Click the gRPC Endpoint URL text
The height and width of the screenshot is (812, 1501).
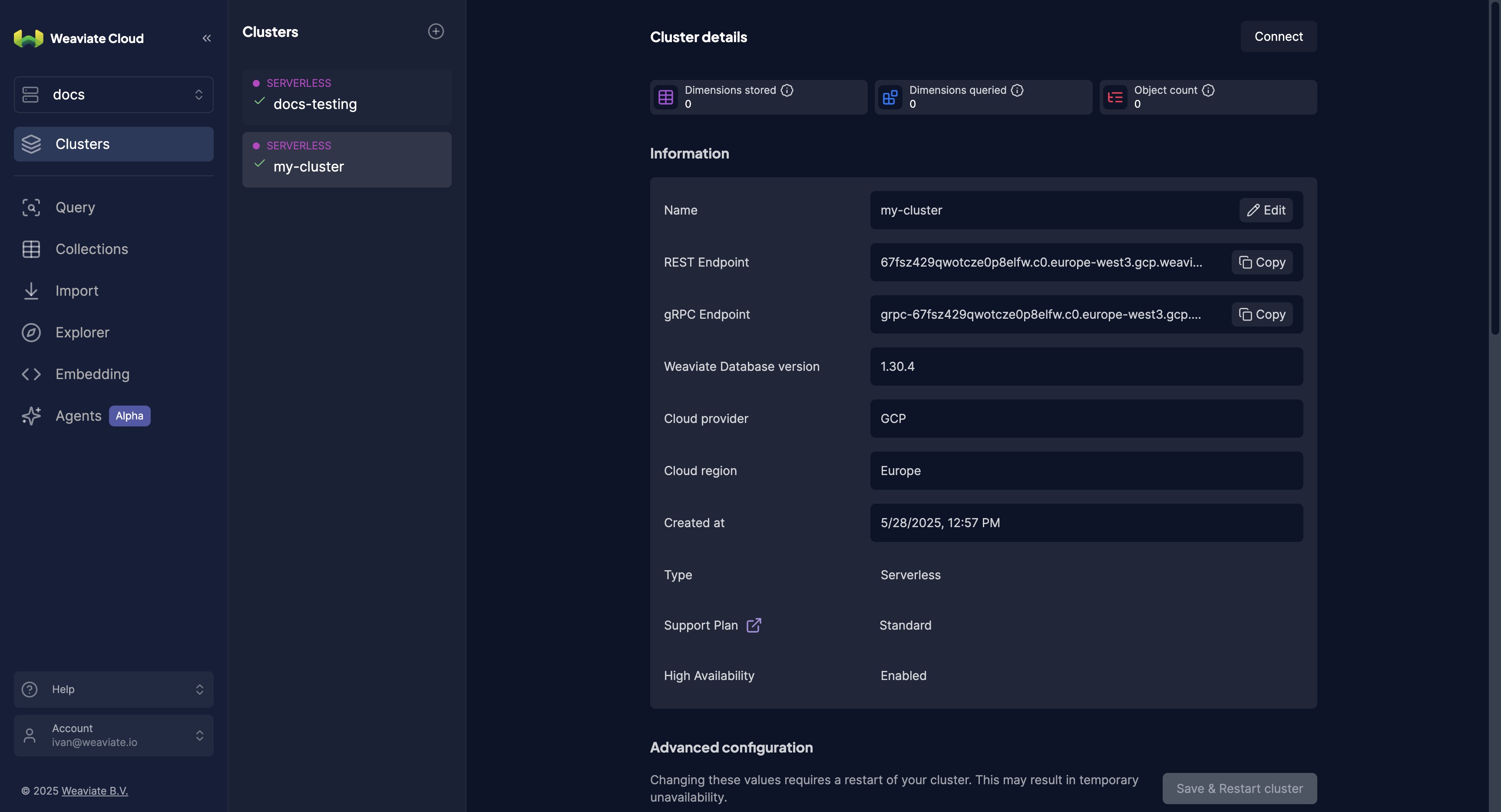(x=1041, y=314)
